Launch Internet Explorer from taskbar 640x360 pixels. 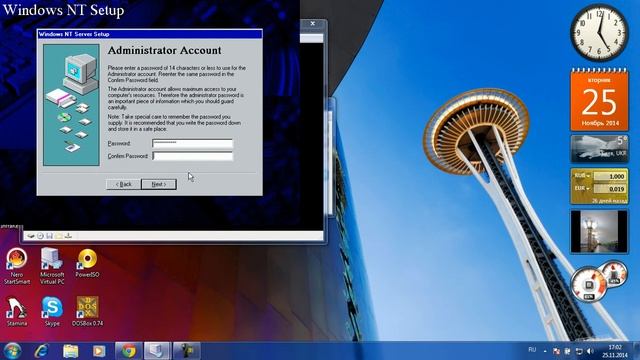click(x=42, y=351)
